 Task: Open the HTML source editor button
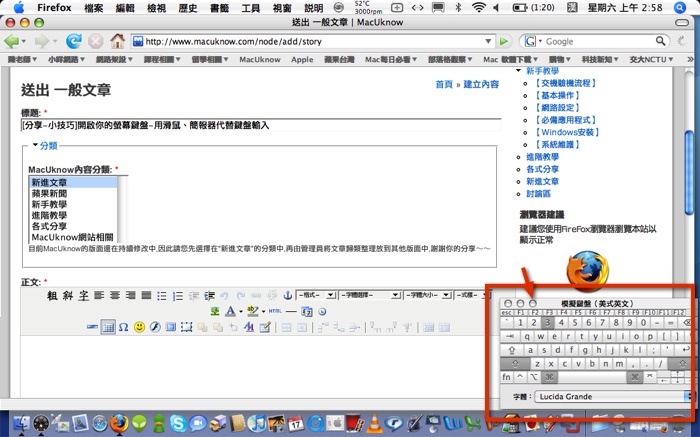275,312
